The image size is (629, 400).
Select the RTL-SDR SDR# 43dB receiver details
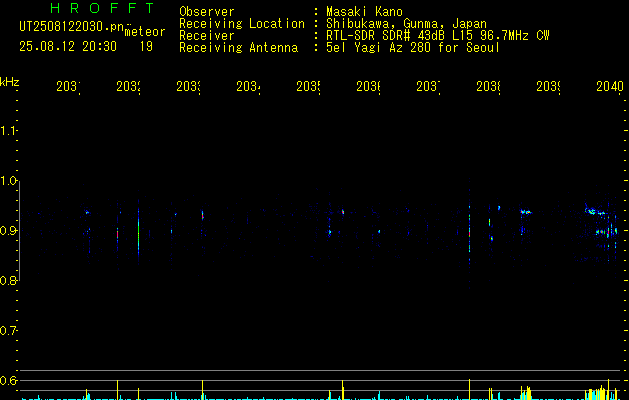[x=437, y=36]
